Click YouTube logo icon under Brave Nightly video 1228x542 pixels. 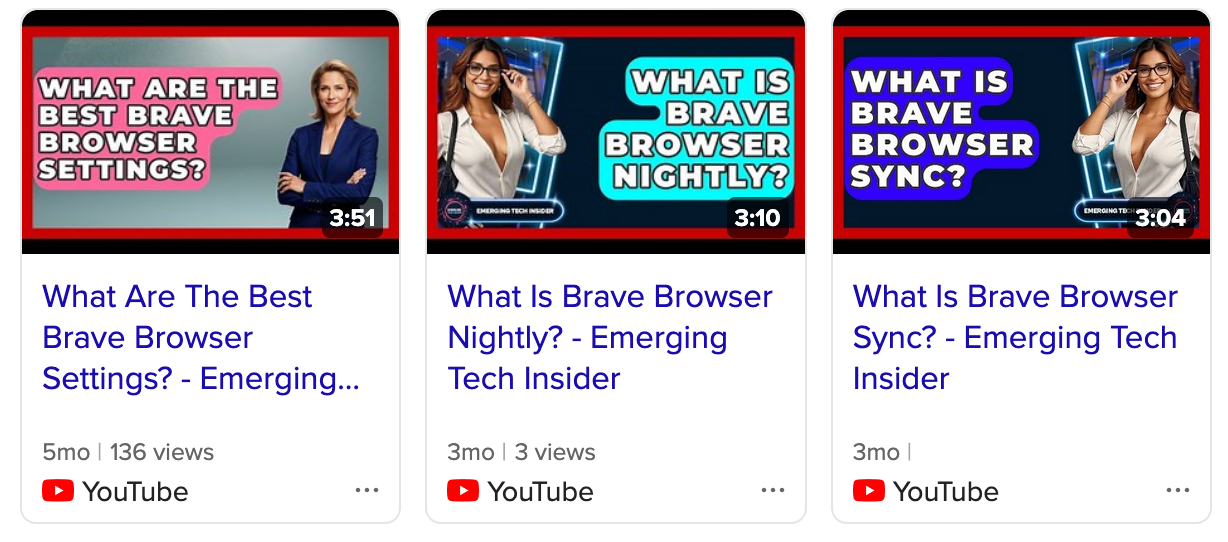[463, 491]
